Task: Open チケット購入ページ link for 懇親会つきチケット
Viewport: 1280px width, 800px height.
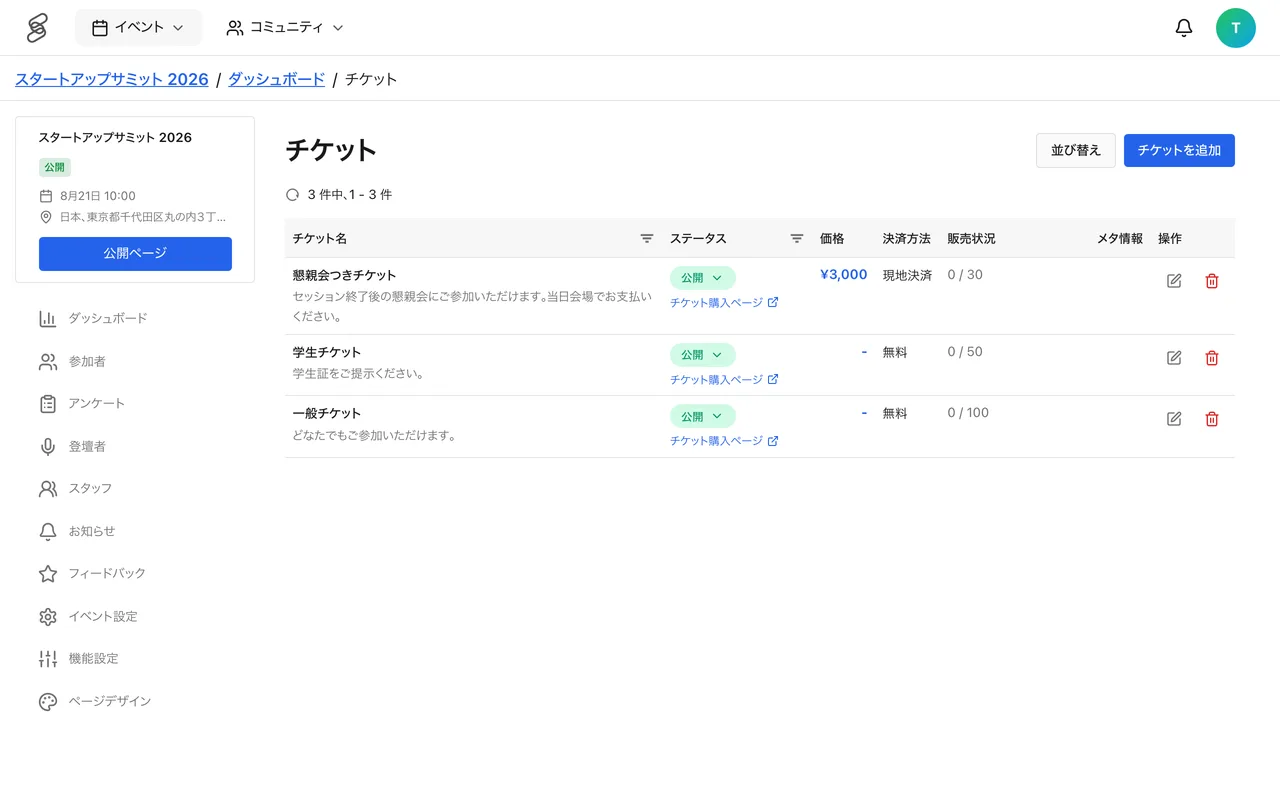Action: tap(724, 303)
